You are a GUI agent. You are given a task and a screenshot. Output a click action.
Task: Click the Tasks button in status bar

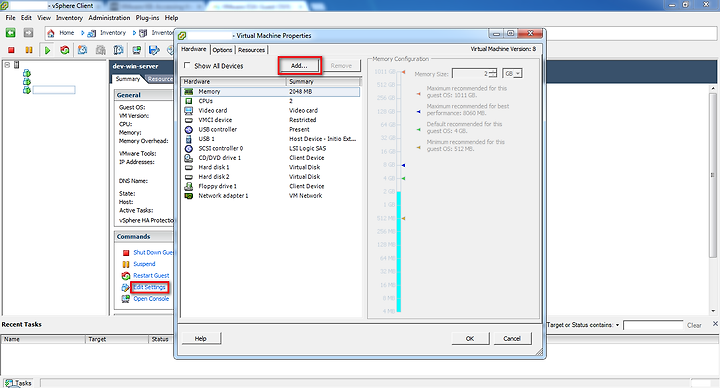tap(18, 383)
